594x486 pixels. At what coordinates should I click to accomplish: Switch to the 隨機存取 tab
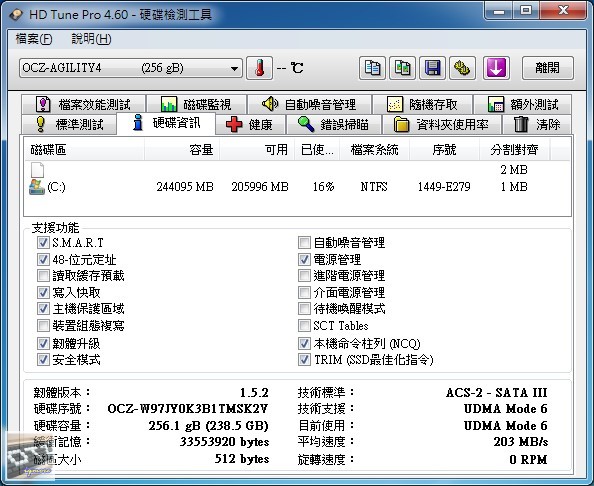point(422,104)
